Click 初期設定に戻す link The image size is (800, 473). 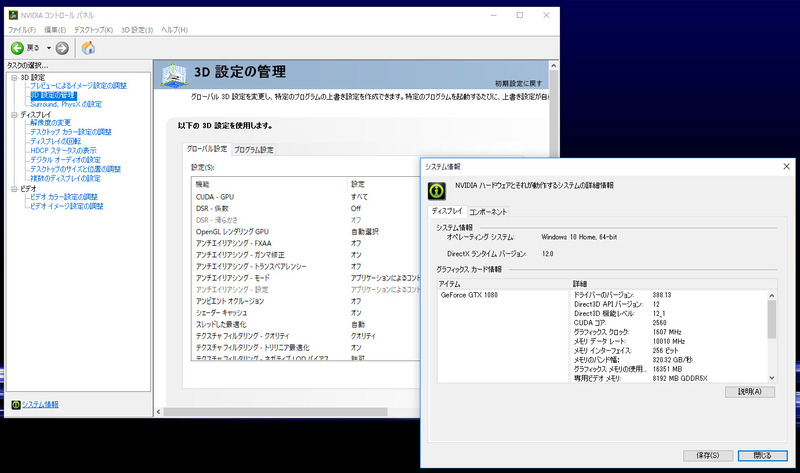(x=518, y=83)
